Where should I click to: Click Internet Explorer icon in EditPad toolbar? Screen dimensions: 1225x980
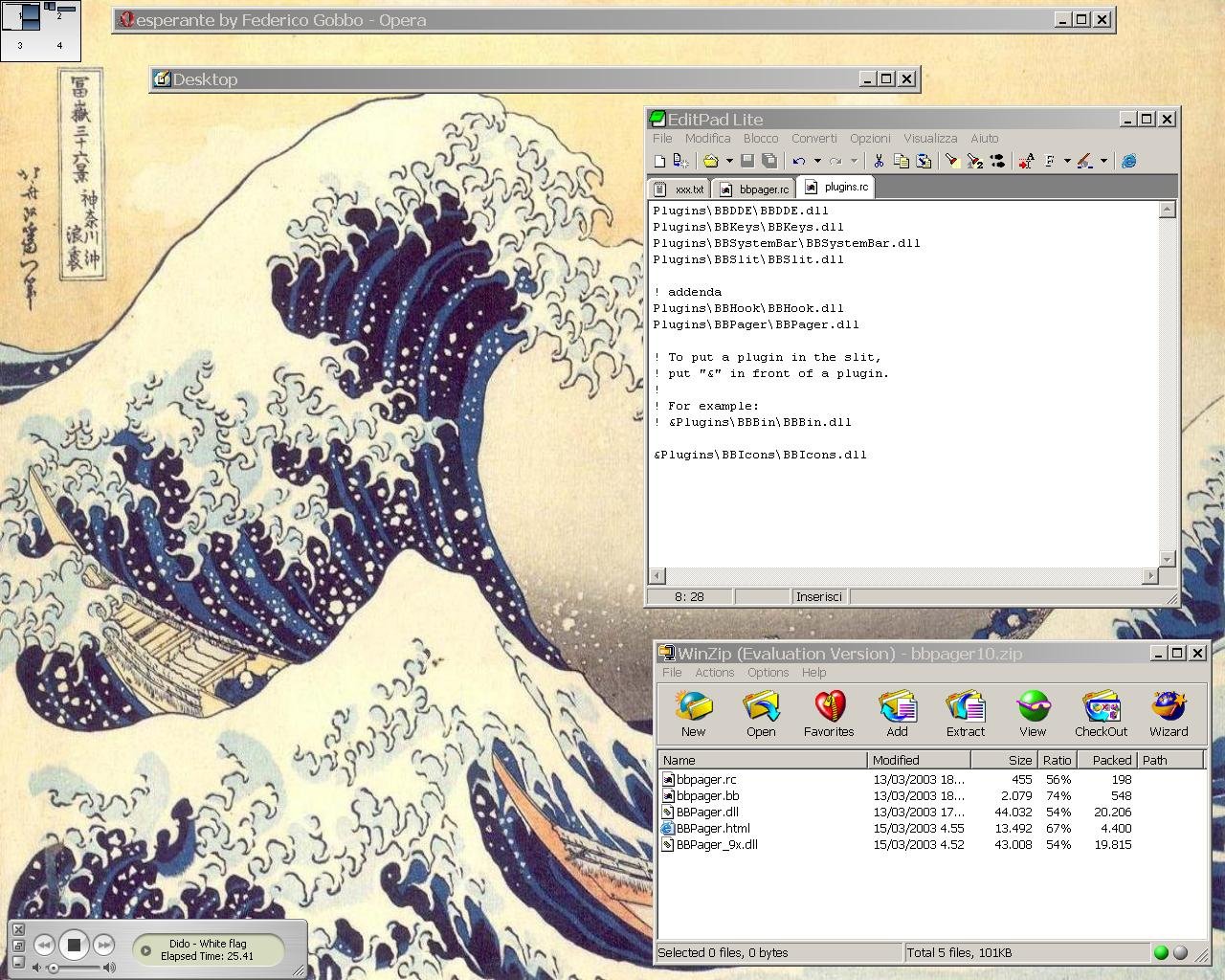pyautogui.click(x=1129, y=162)
